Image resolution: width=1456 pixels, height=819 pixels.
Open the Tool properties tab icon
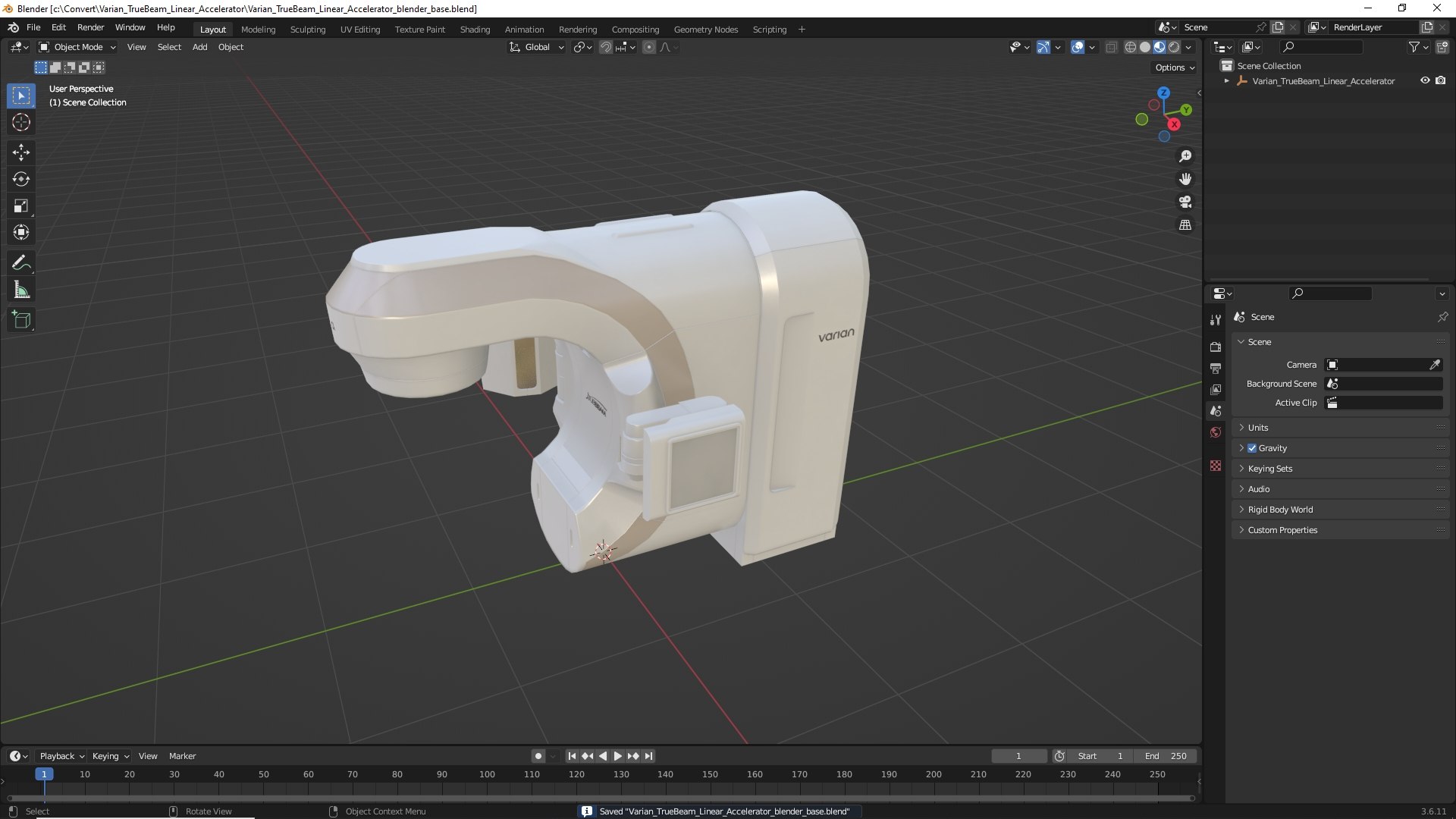point(1216,320)
